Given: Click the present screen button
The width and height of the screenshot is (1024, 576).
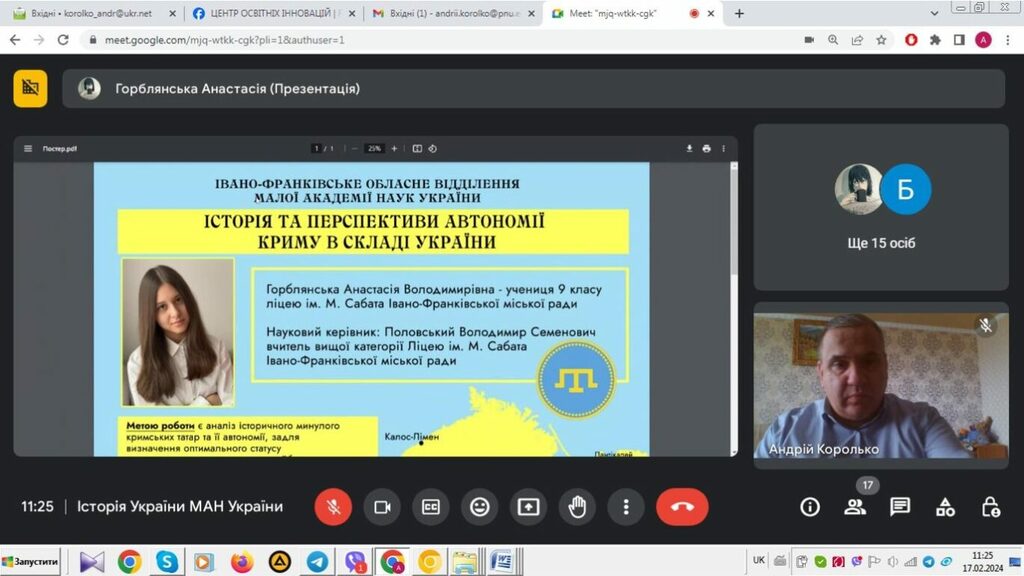Looking at the screenshot, I should 528,507.
